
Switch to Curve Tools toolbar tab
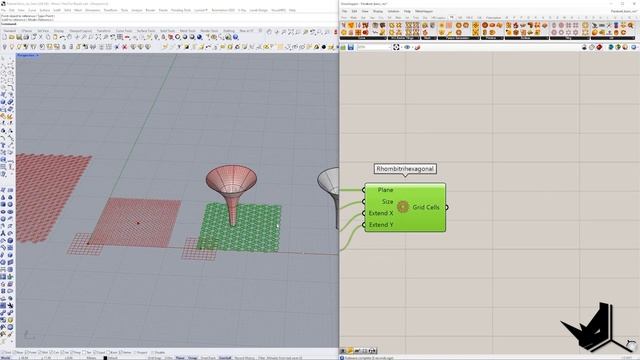[124, 31]
